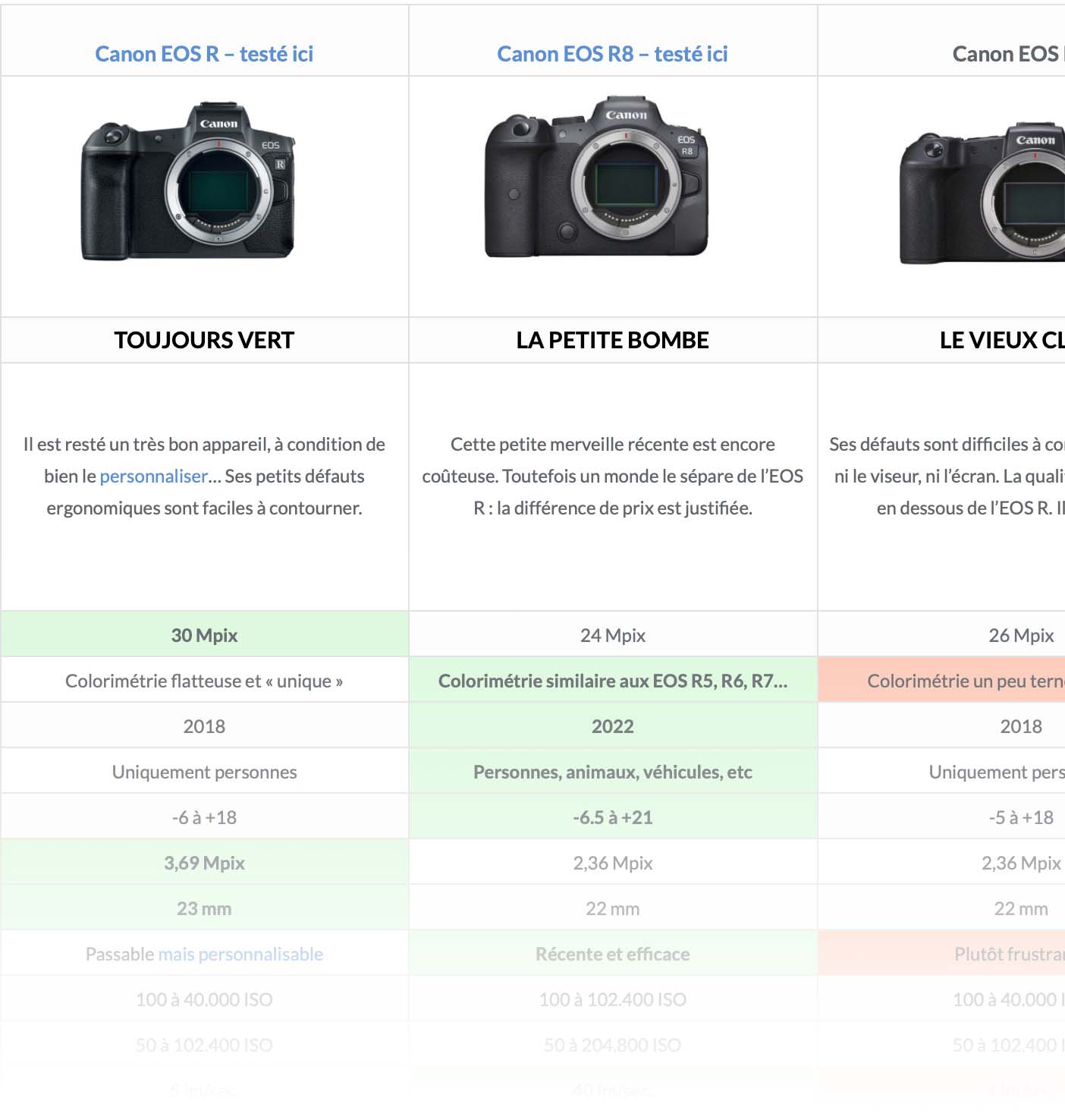Image resolution: width=1065 pixels, height=1120 pixels.
Task: Click the Colorimétrie similaire aux EOS R5 cell
Action: click(x=613, y=680)
